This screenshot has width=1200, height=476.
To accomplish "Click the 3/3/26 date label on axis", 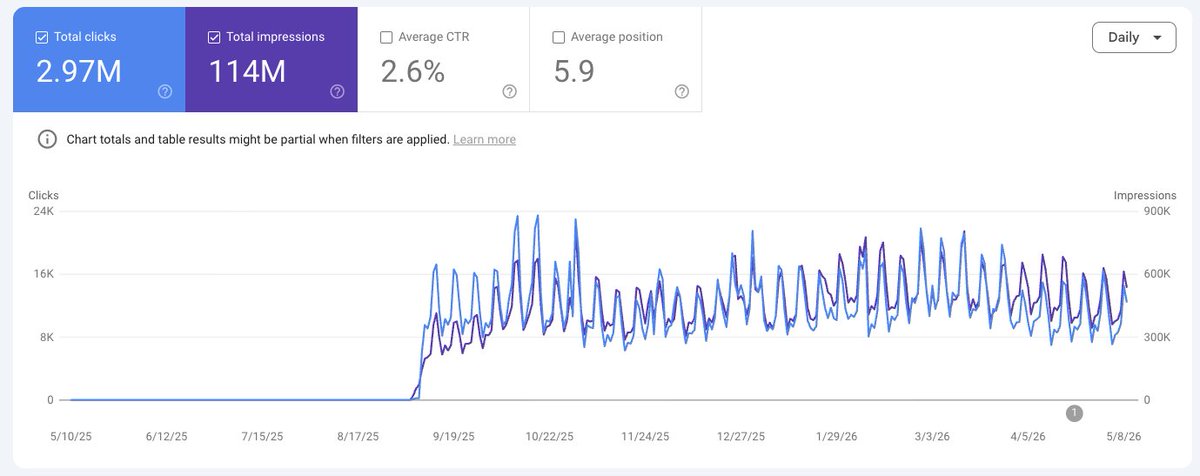I will [x=933, y=437].
